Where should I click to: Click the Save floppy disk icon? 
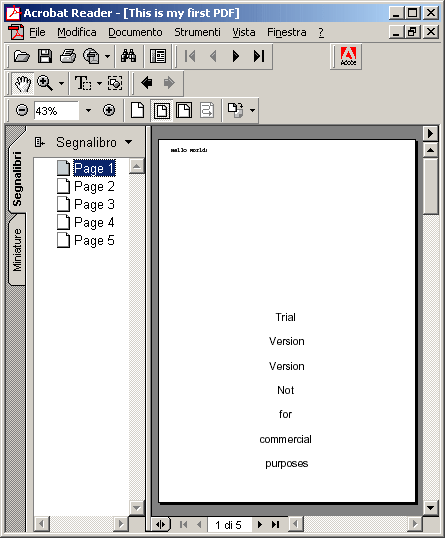(45, 56)
